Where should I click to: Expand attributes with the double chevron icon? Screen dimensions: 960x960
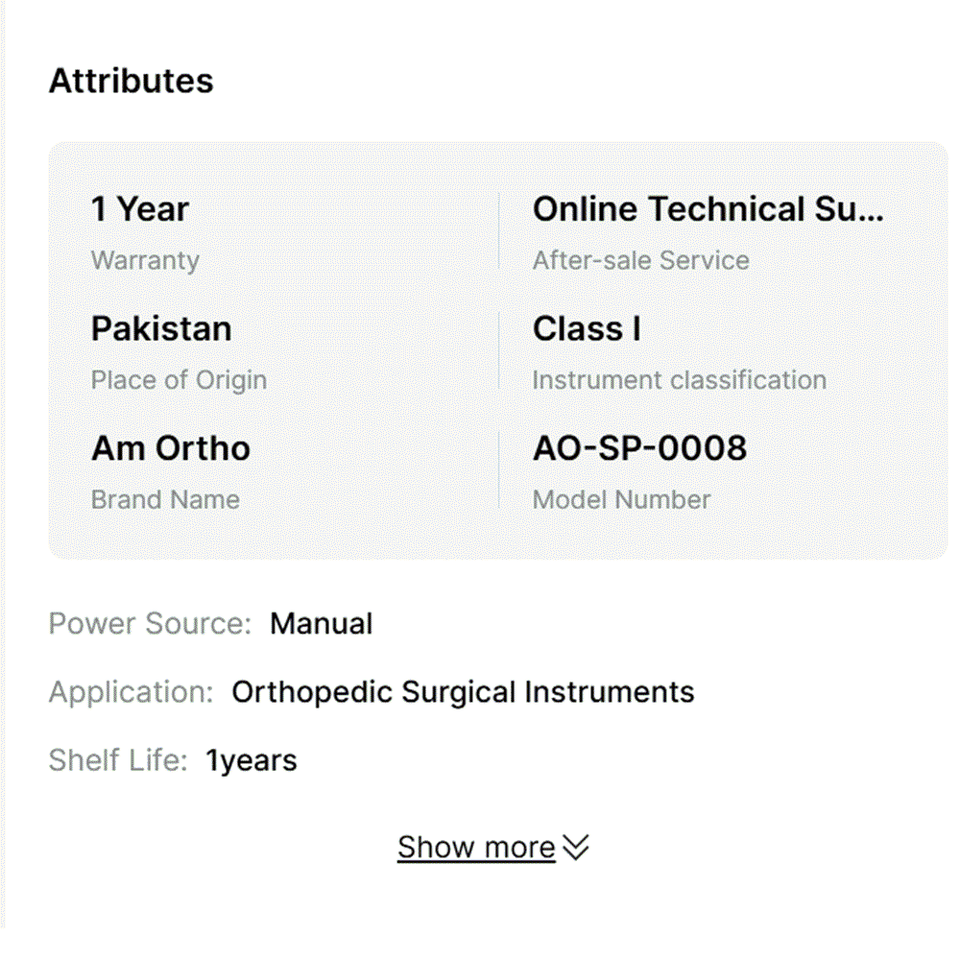576,848
